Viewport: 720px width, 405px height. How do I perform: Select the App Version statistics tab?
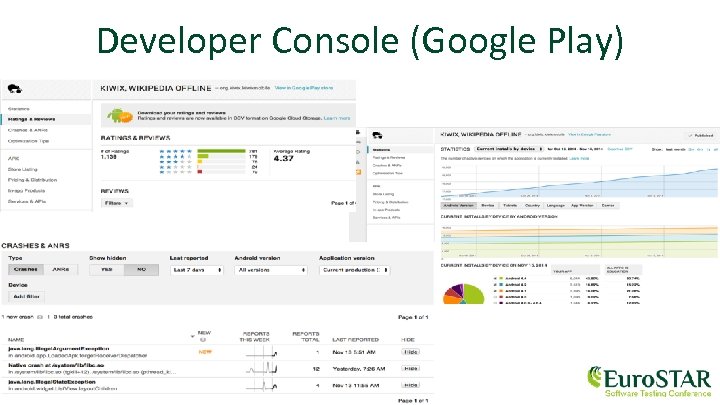[582, 205]
